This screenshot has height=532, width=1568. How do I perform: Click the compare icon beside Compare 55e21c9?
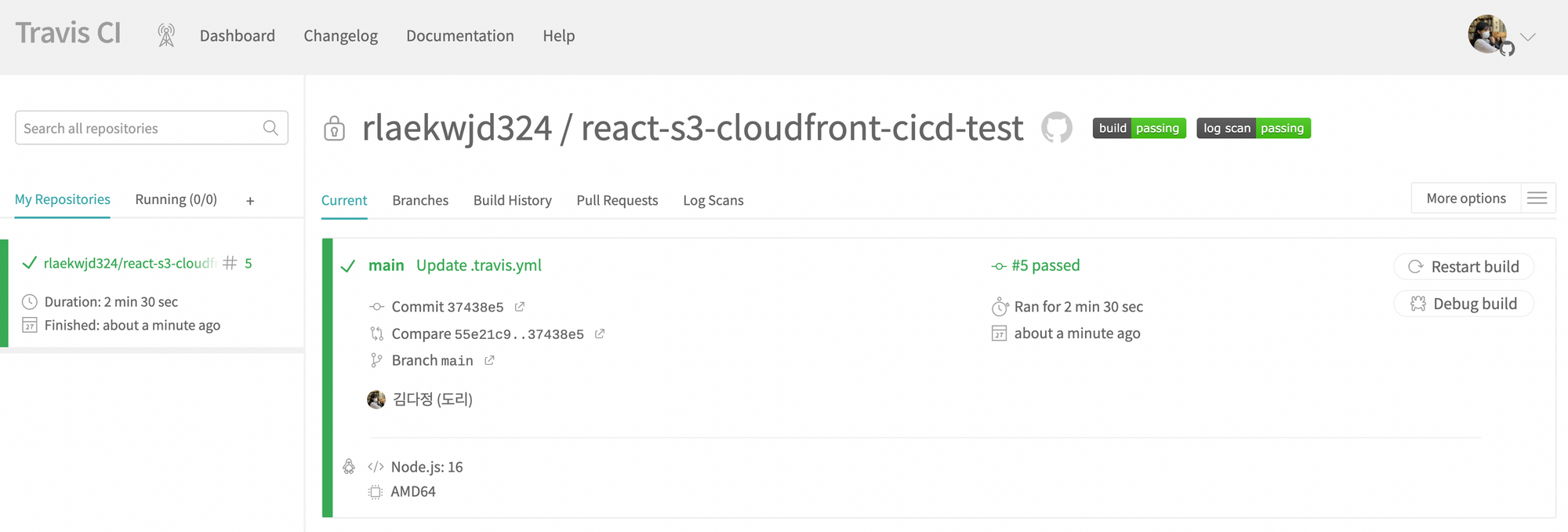click(x=377, y=333)
